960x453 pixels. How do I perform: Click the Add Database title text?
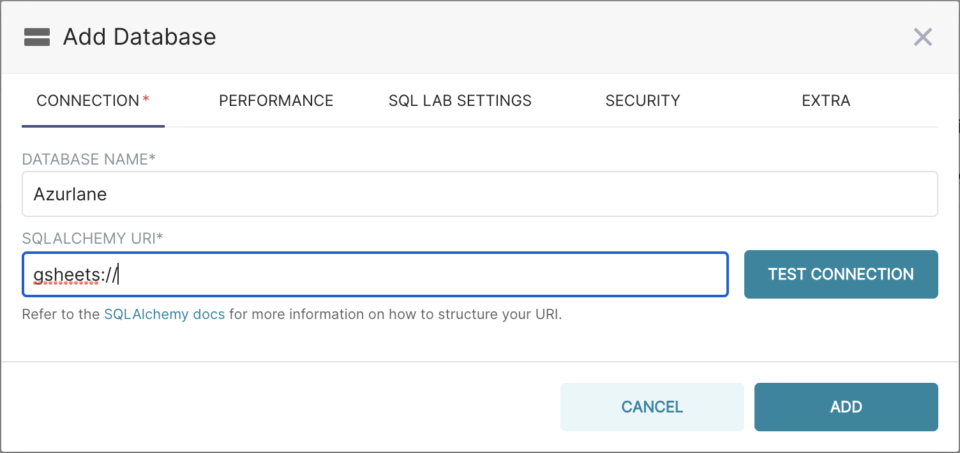coord(139,38)
